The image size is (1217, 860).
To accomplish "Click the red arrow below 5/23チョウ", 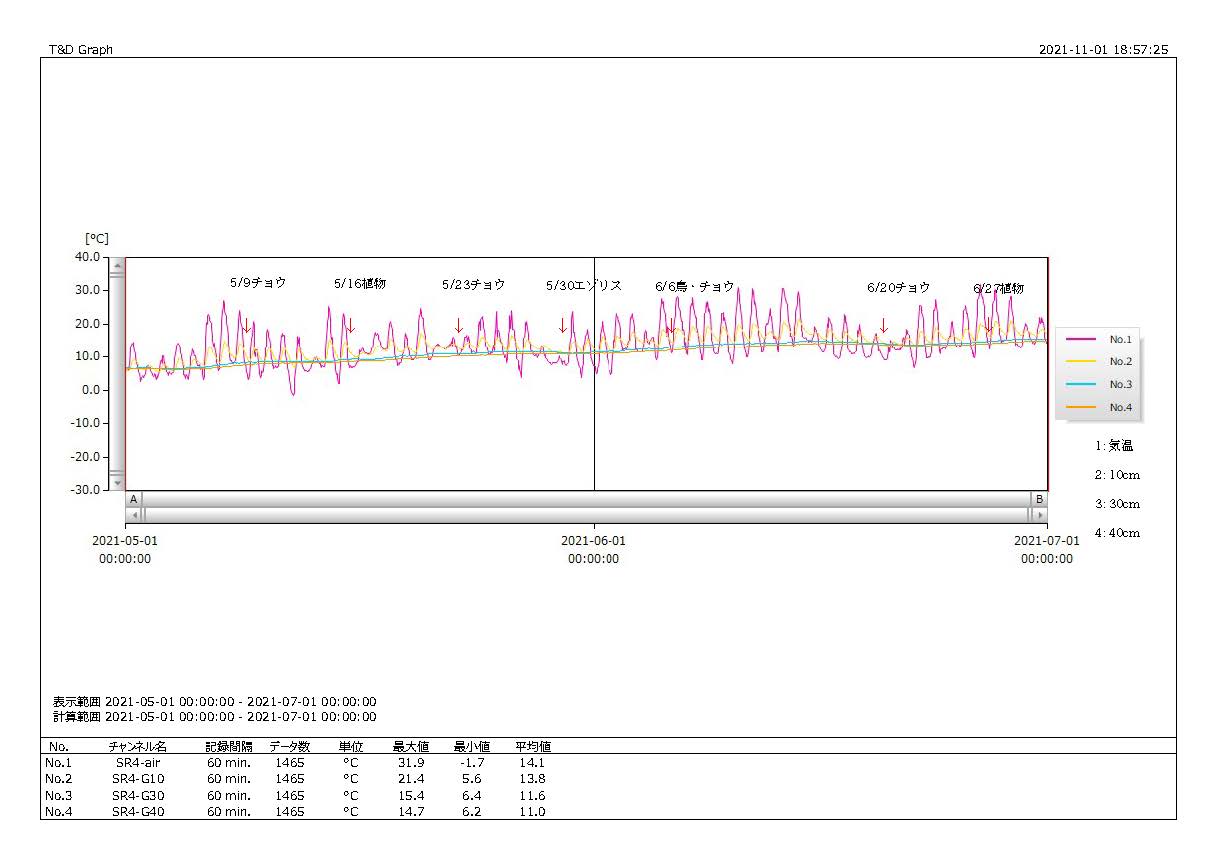I will click(459, 326).
